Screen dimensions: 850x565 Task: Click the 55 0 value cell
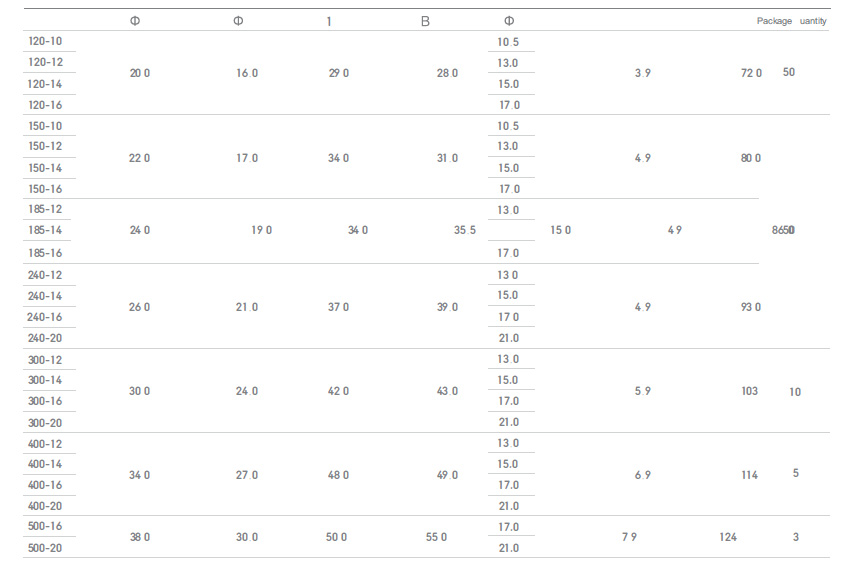pos(436,537)
